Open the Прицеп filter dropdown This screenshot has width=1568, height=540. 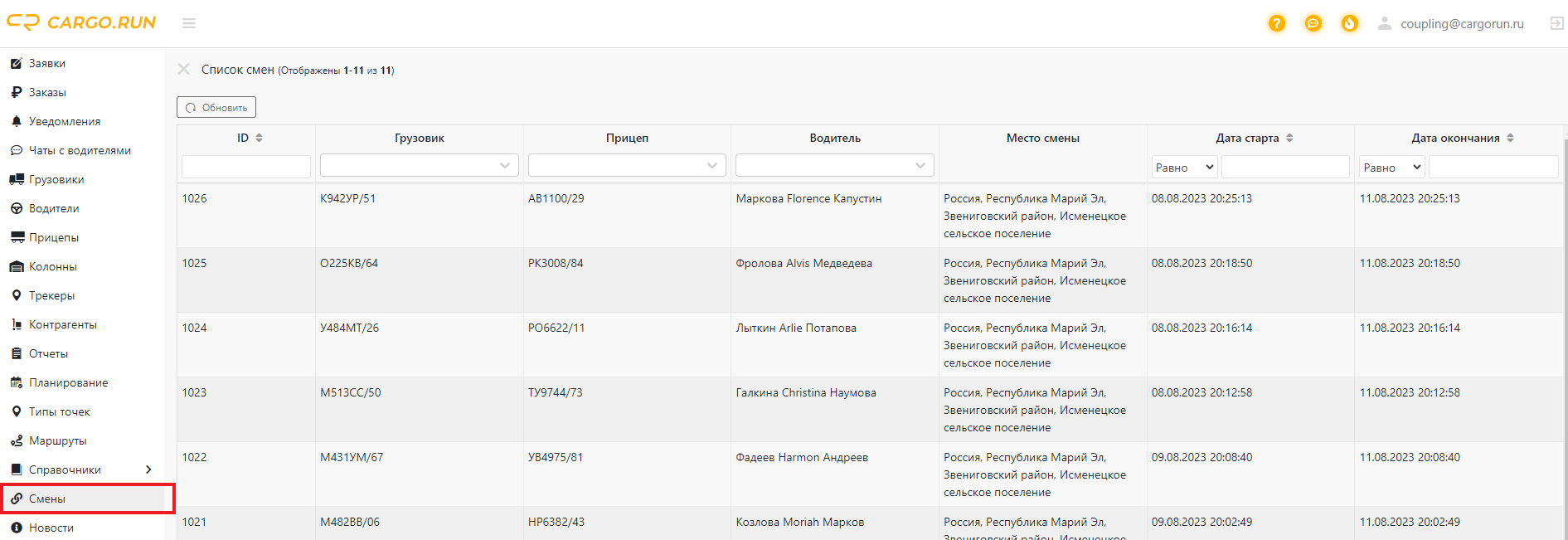point(627,165)
